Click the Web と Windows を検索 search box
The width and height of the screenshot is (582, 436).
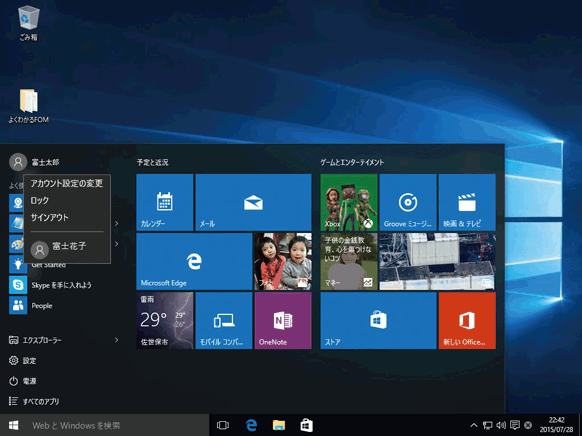[118, 425]
